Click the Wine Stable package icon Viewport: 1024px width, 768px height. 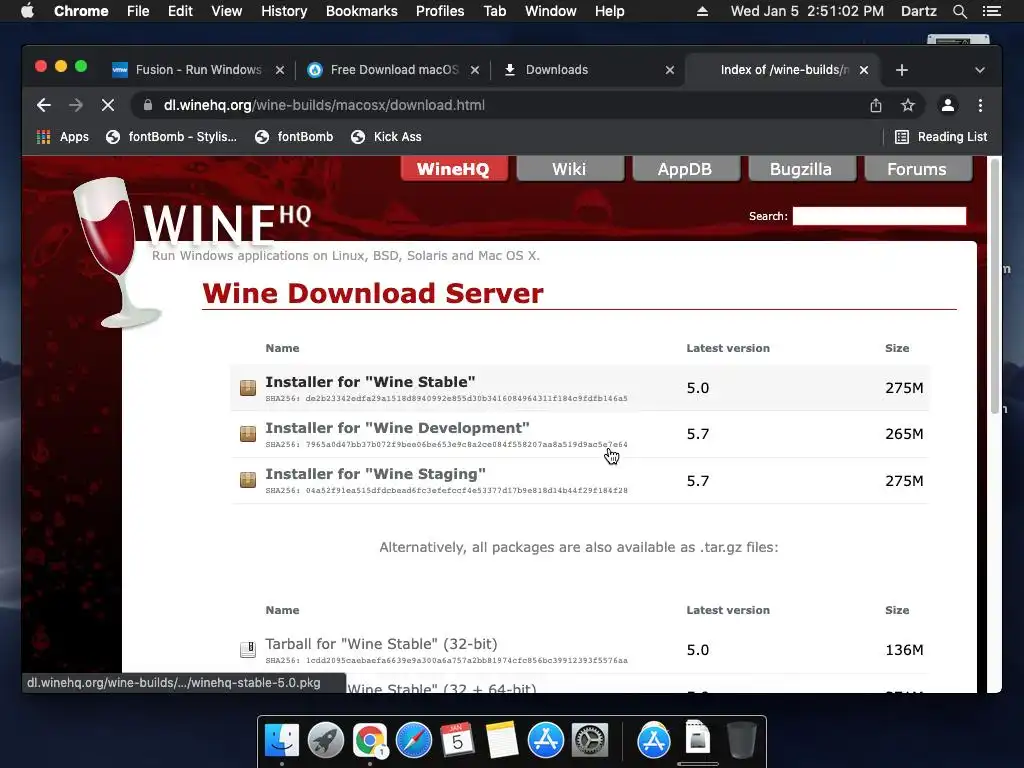(248, 388)
